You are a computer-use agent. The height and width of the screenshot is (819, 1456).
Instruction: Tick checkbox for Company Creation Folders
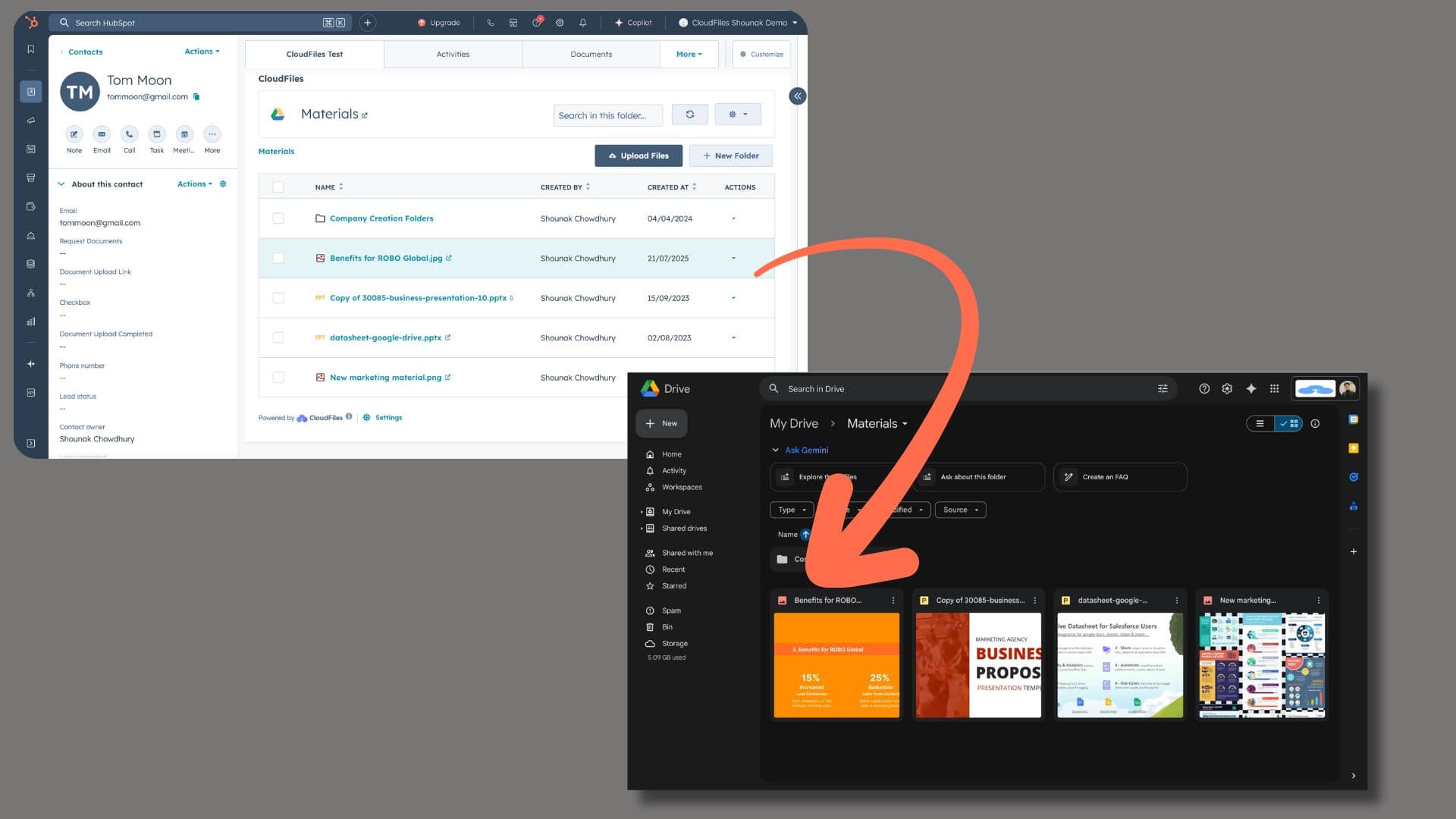pyautogui.click(x=278, y=218)
